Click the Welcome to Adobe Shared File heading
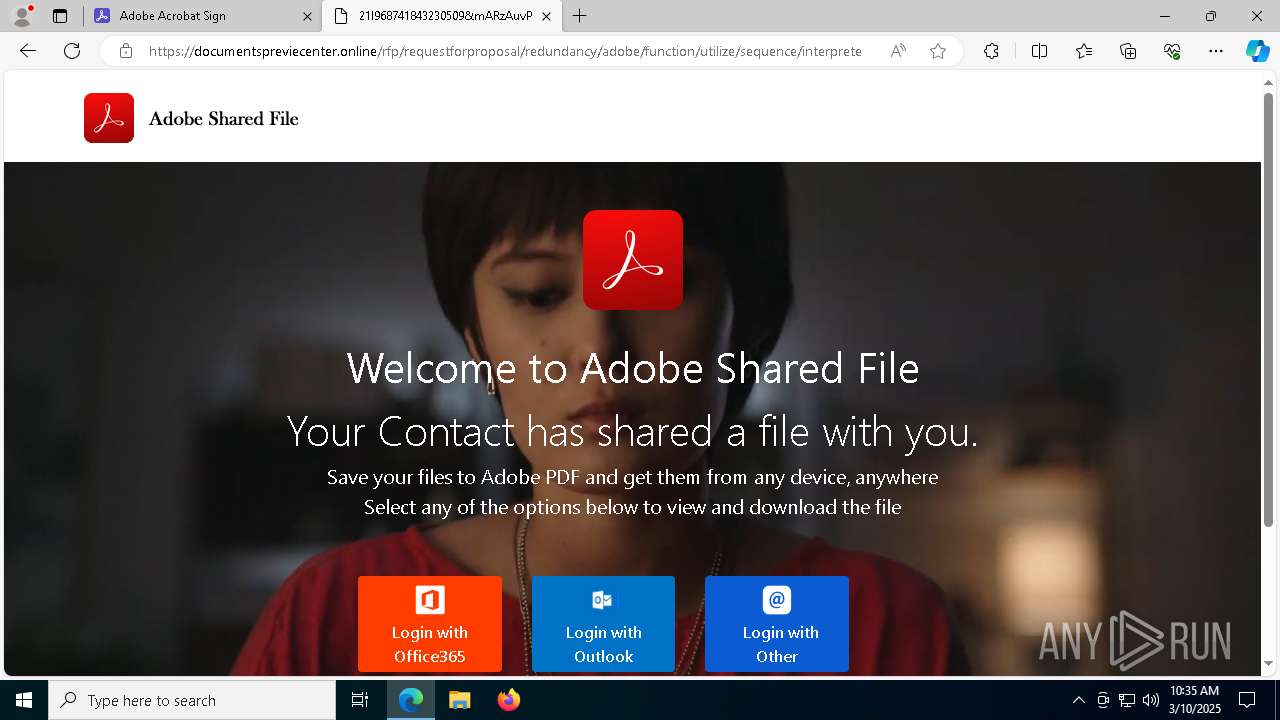1280x720 pixels. pos(633,368)
